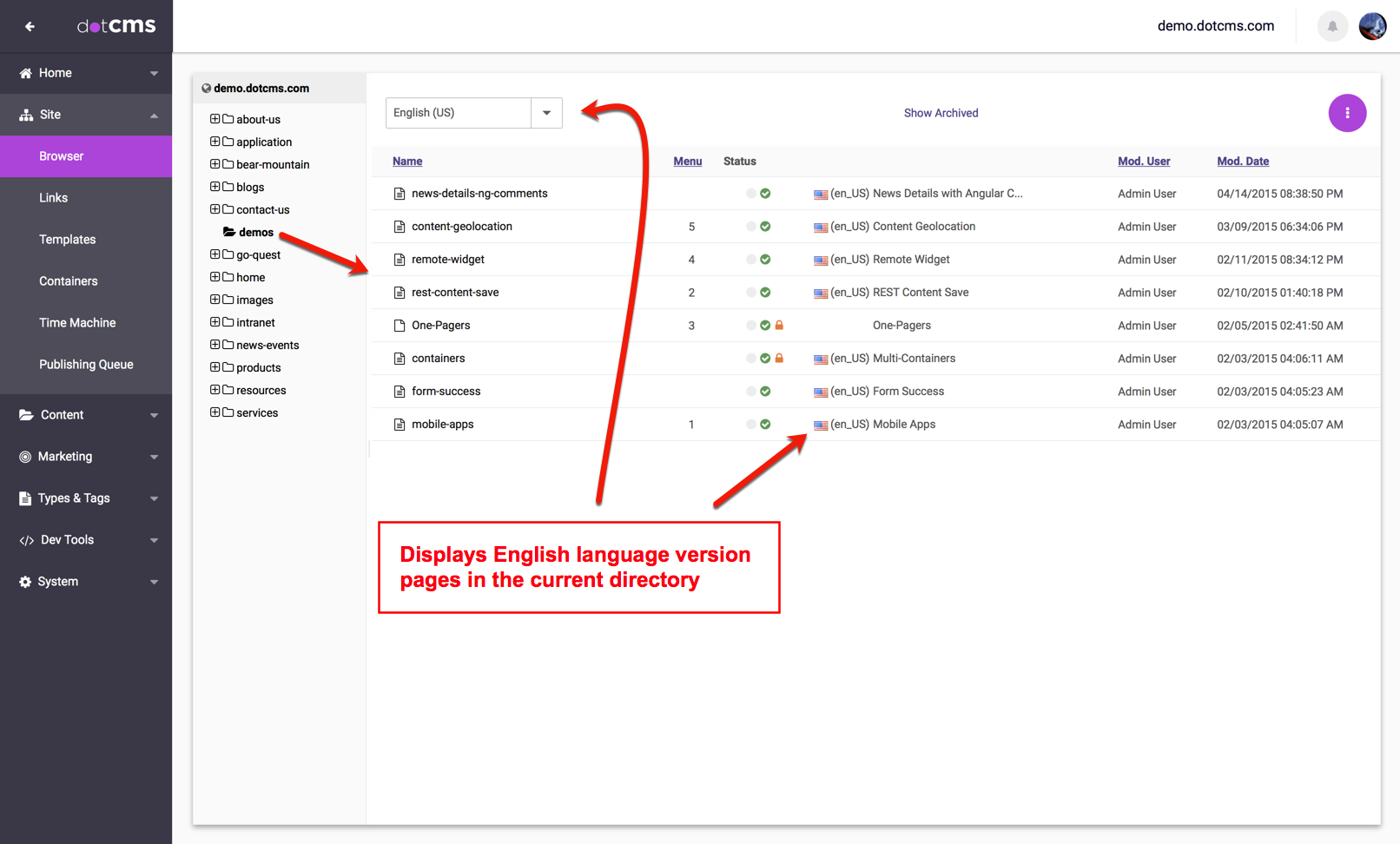Select the demo.dotcms.com site root node

click(x=261, y=89)
